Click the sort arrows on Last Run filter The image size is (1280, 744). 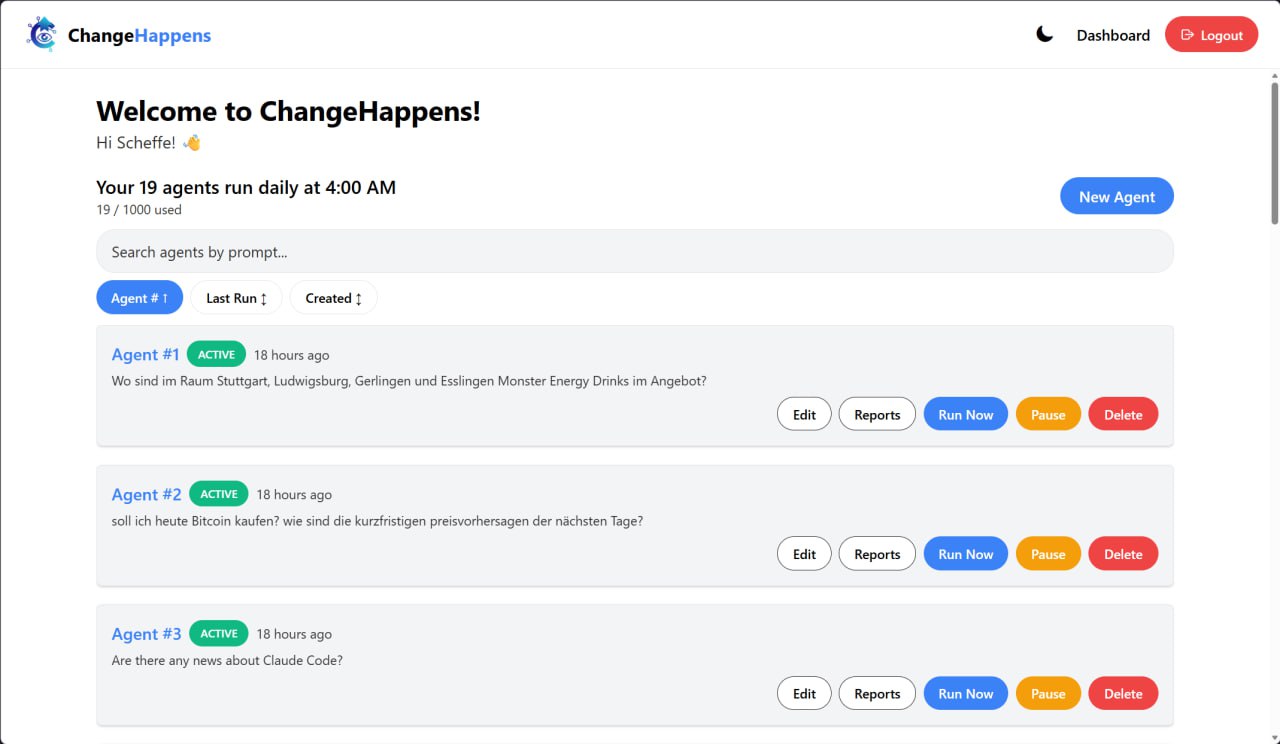pyautogui.click(x=264, y=297)
